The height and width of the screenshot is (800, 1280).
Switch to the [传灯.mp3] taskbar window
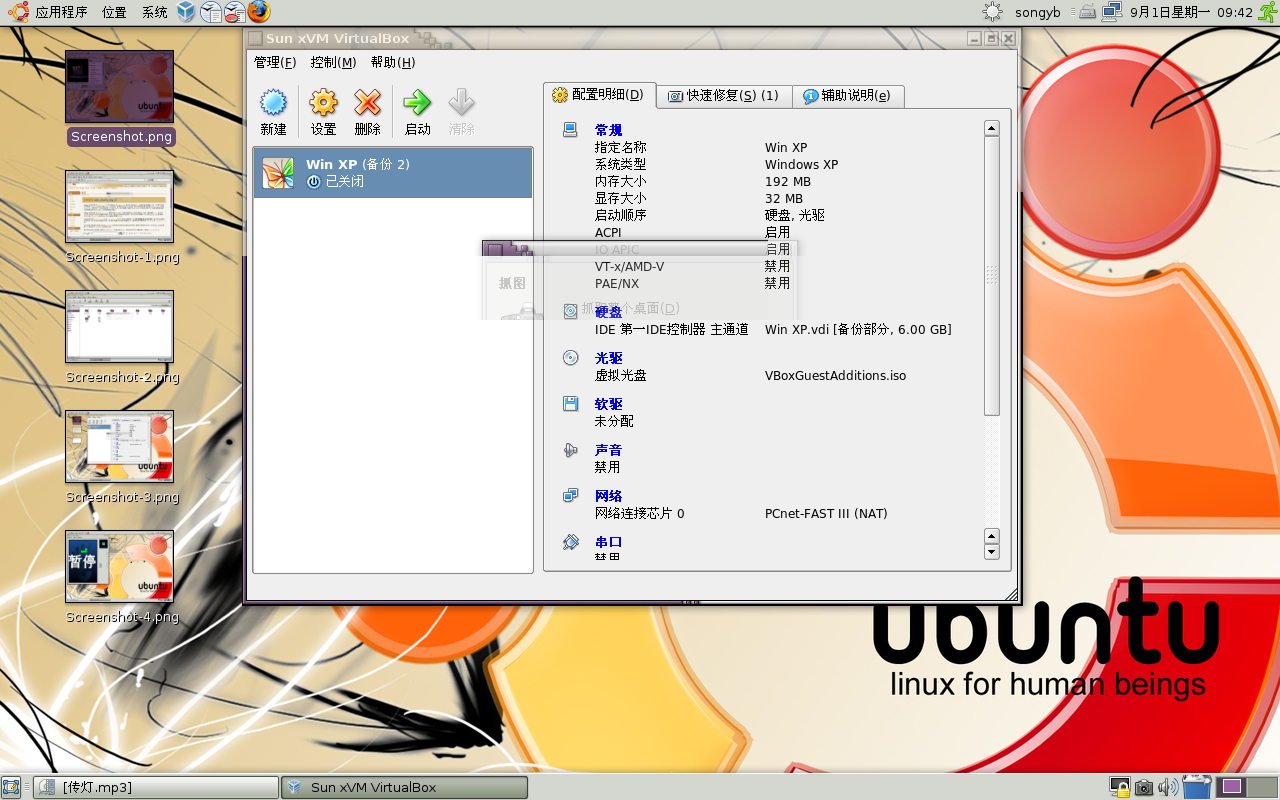point(155,787)
